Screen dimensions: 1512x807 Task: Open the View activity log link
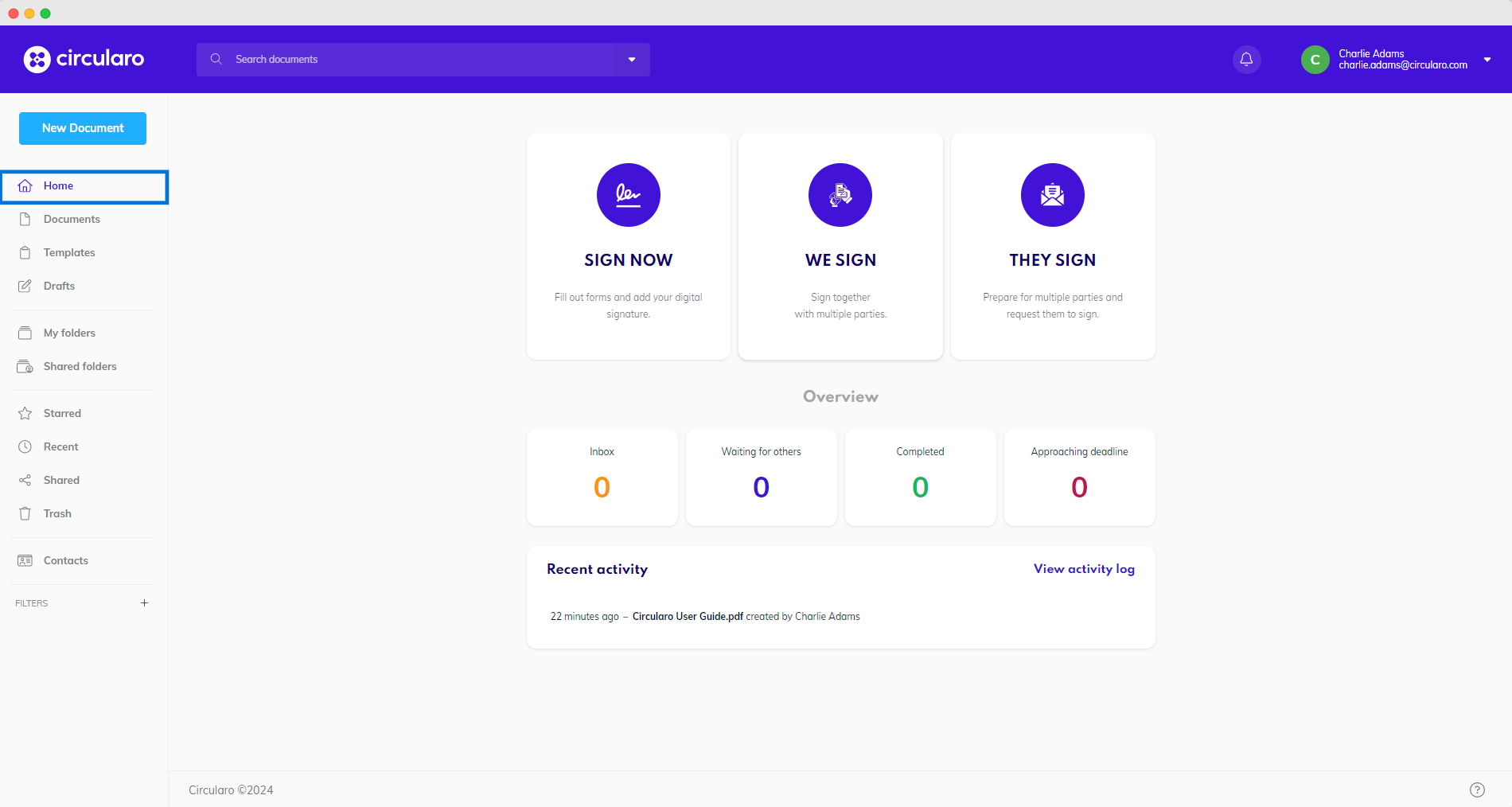1084,569
